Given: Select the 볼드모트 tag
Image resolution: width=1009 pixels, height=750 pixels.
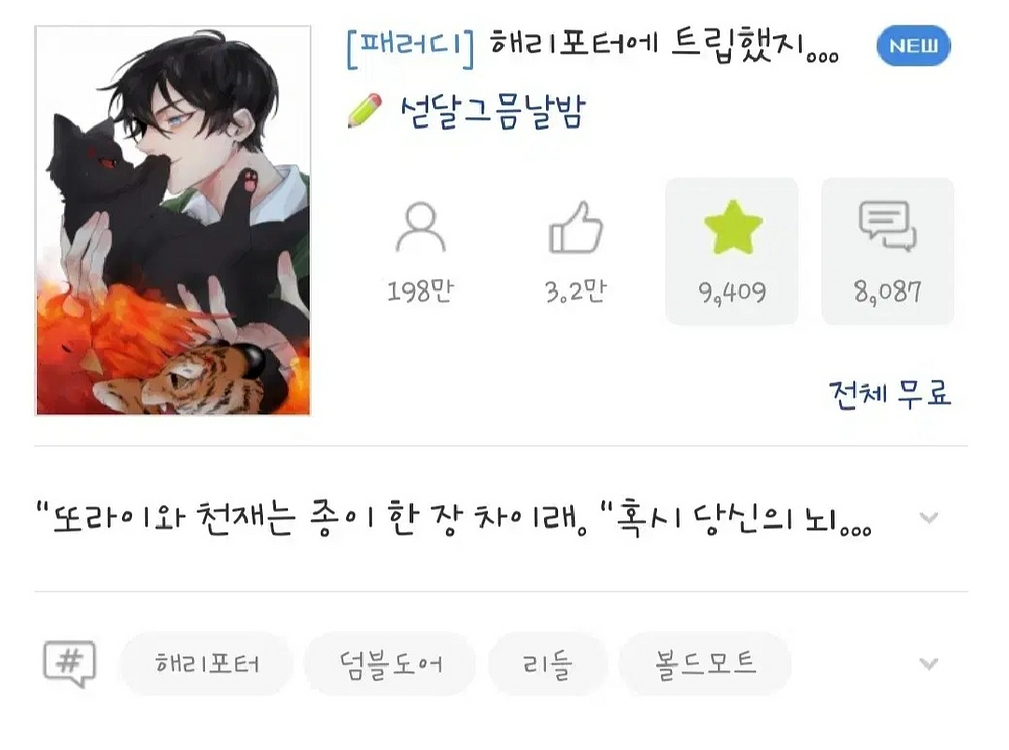Looking at the screenshot, I should (705, 663).
